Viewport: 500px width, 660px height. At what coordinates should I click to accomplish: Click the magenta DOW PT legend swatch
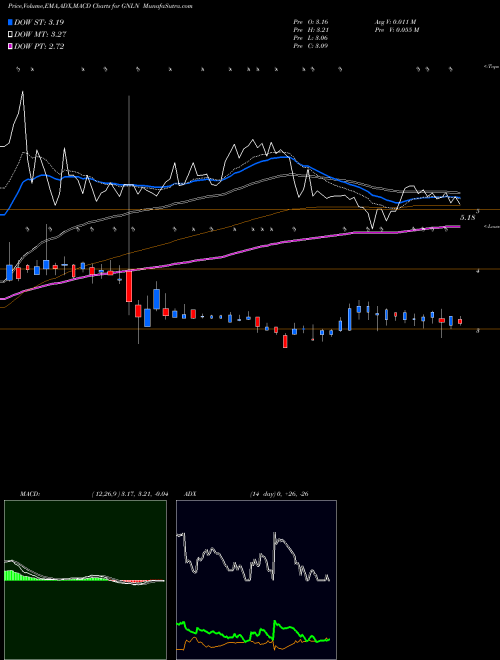pos(10,47)
